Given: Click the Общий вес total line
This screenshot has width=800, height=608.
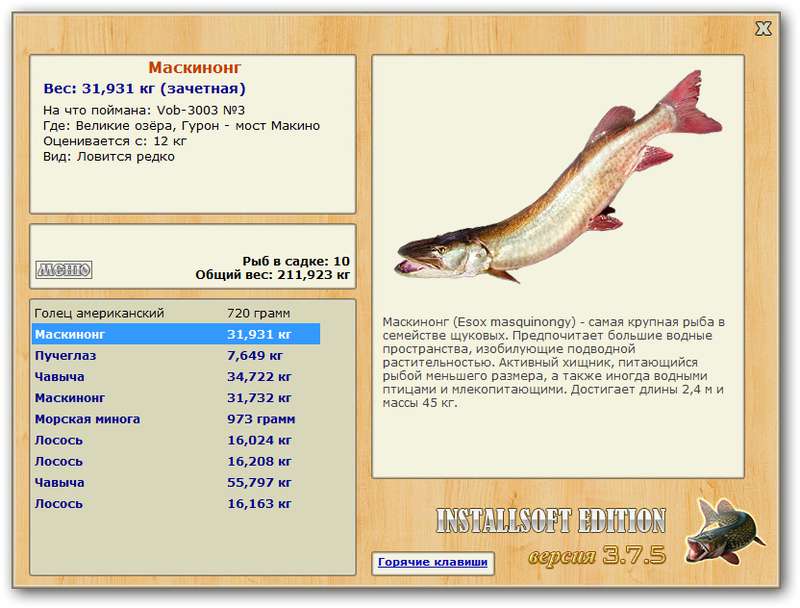Looking at the screenshot, I should pyautogui.click(x=272, y=275).
